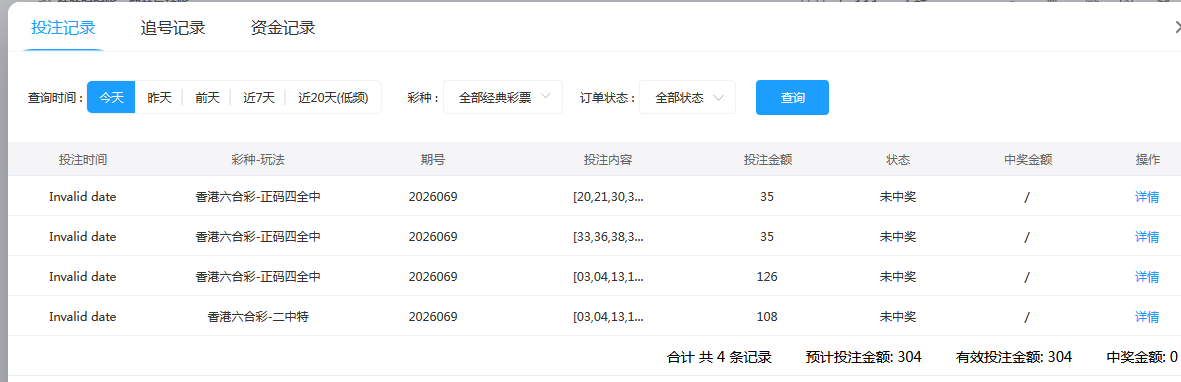This screenshot has height=382, width=1181.
Task: Click the 操作 column header
Action: pyautogui.click(x=1147, y=160)
